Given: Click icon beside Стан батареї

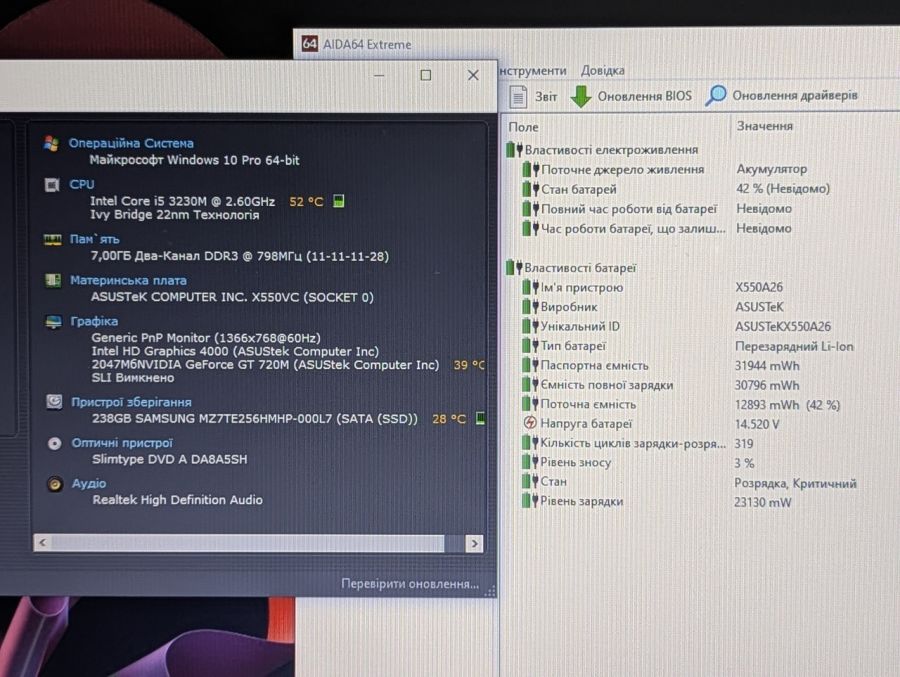Looking at the screenshot, I should tap(531, 189).
